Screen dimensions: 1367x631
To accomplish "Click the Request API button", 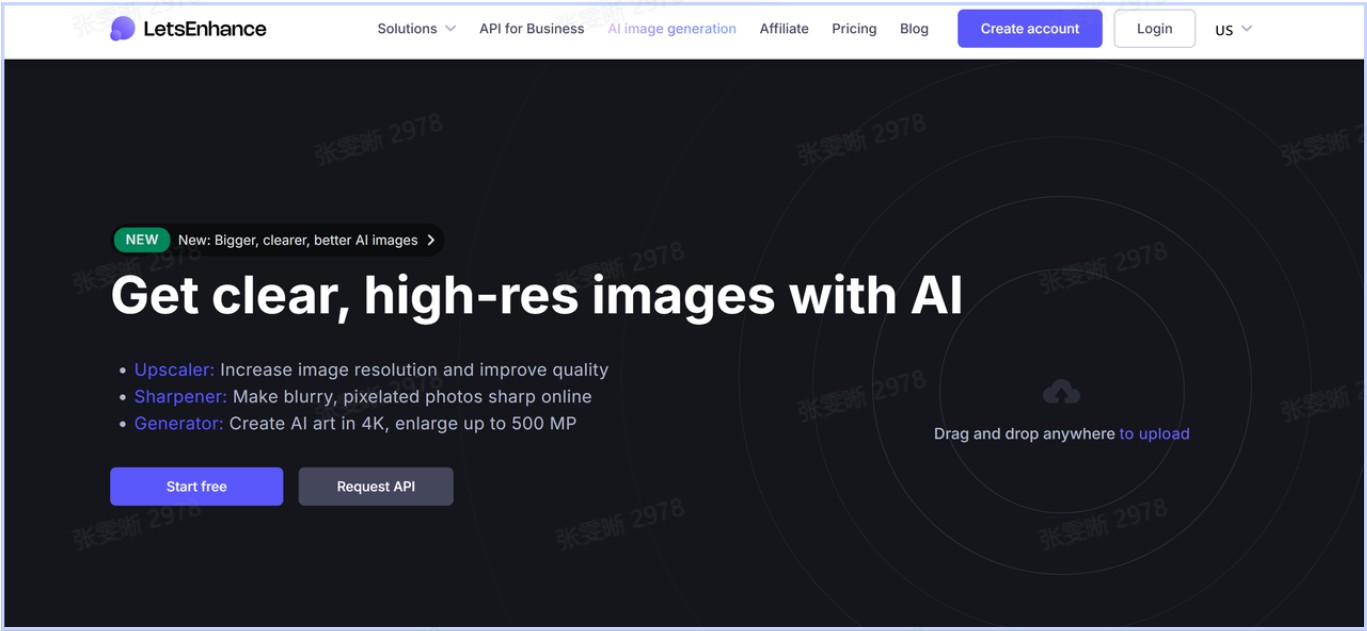I will click(x=375, y=487).
